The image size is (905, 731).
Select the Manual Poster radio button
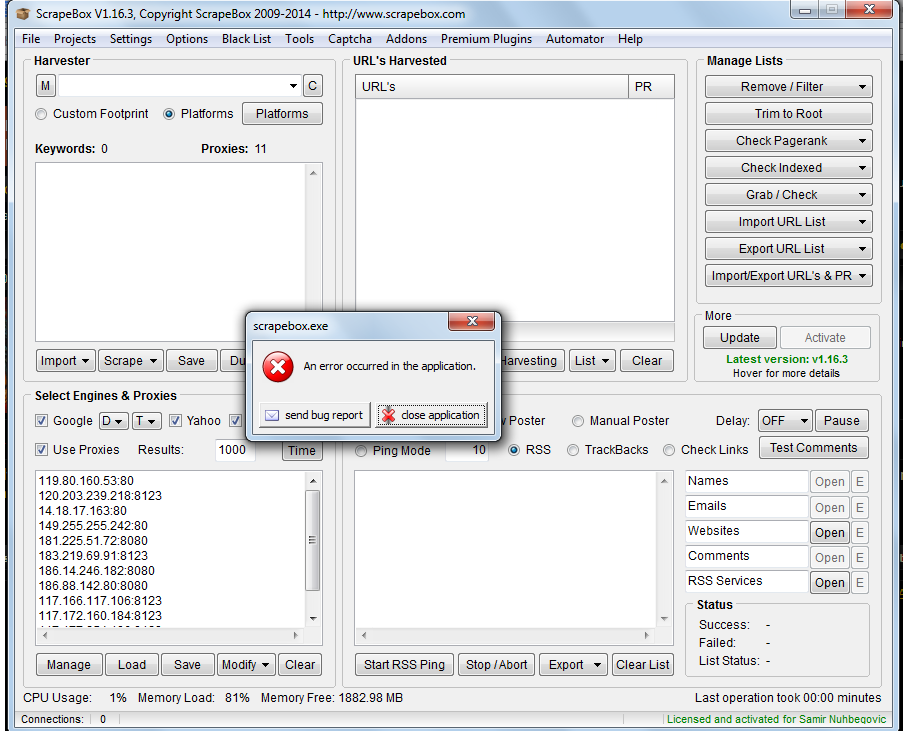pyautogui.click(x=578, y=421)
